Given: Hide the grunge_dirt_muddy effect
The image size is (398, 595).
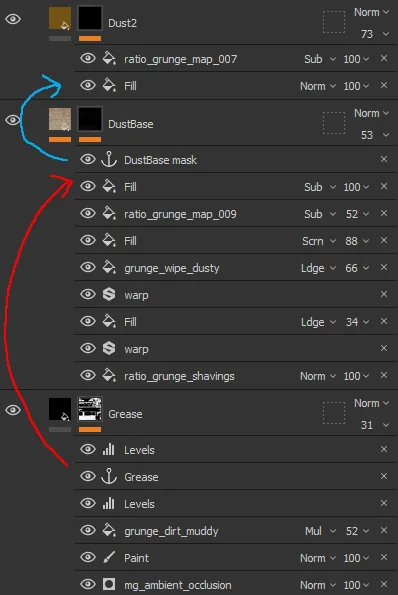Looking at the screenshot, I should pos(88,530).
